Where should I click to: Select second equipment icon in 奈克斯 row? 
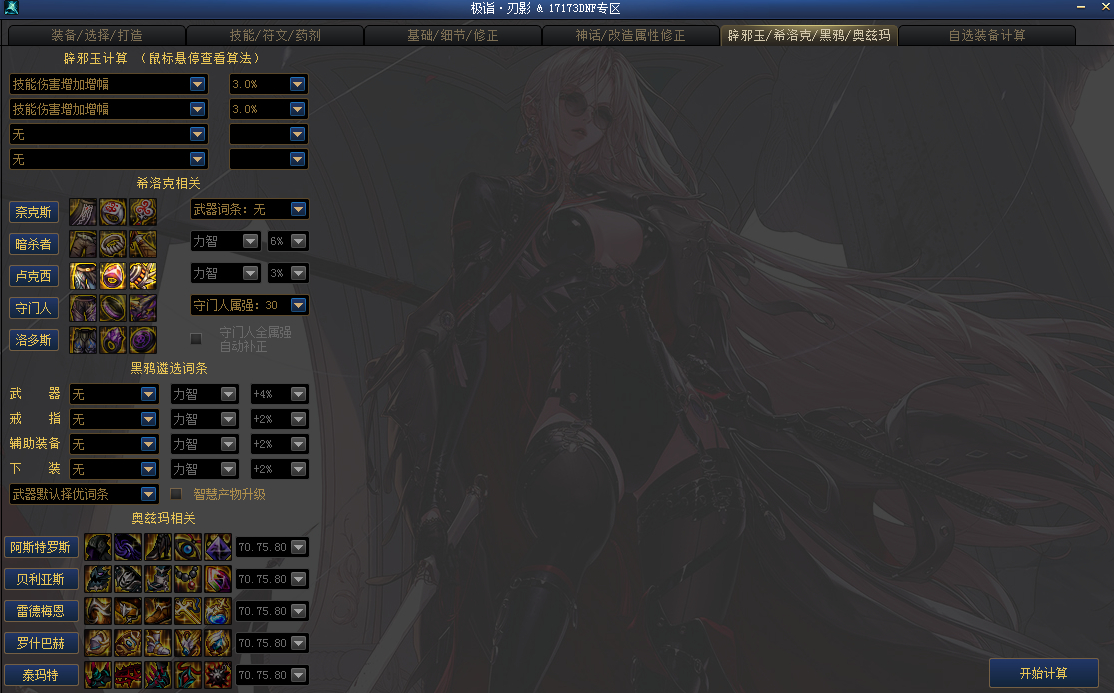click(x=112, y=212)
